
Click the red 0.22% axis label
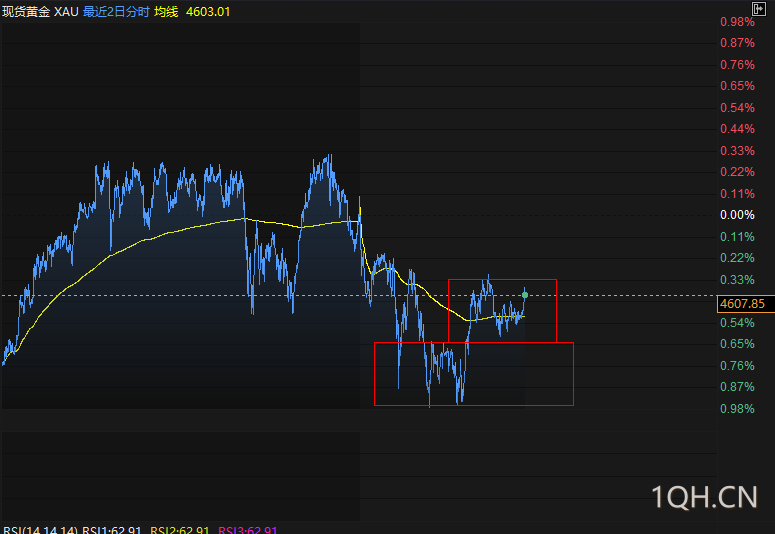tap(737, 172)
